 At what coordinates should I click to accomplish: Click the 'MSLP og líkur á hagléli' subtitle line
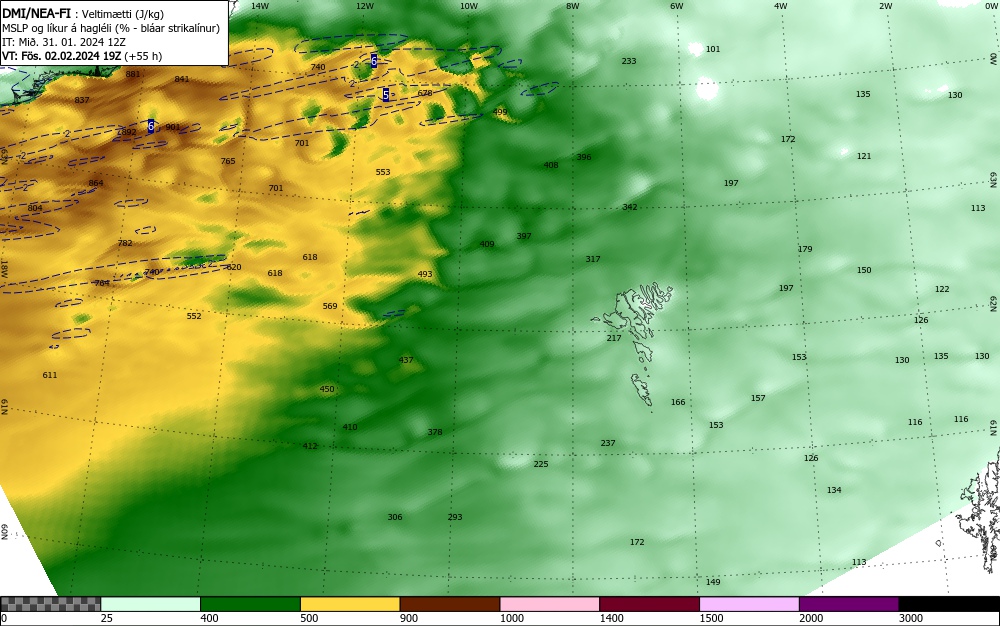point(110,28)
